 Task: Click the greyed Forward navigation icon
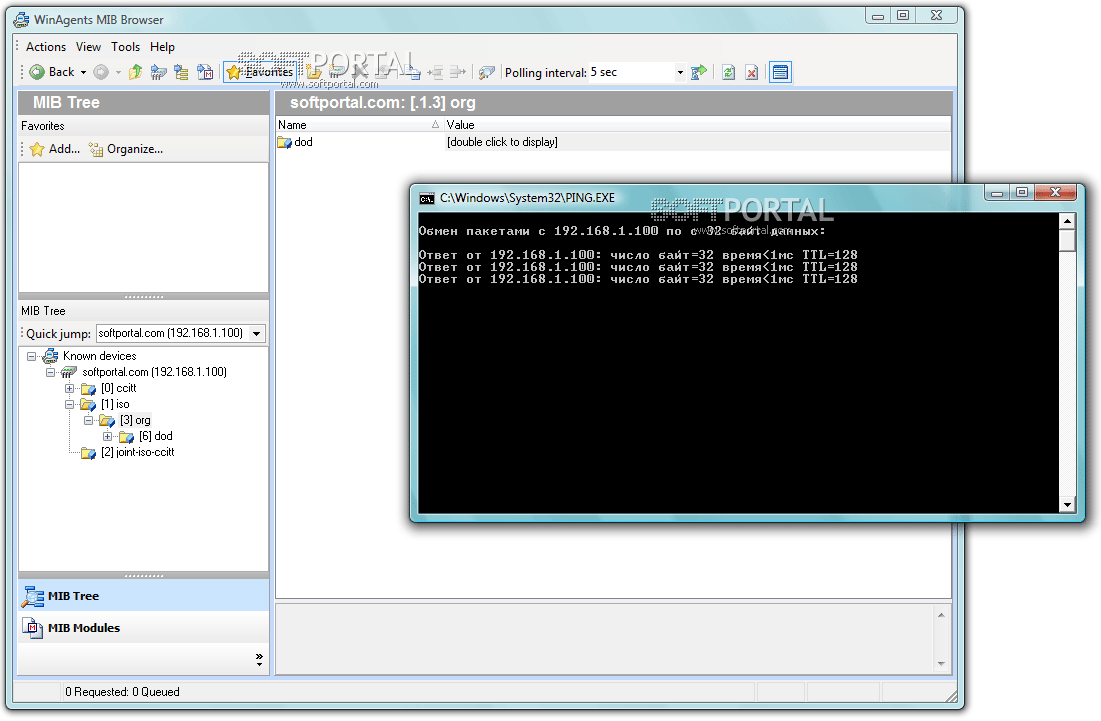pyautogui.click(x=101, y=72)
